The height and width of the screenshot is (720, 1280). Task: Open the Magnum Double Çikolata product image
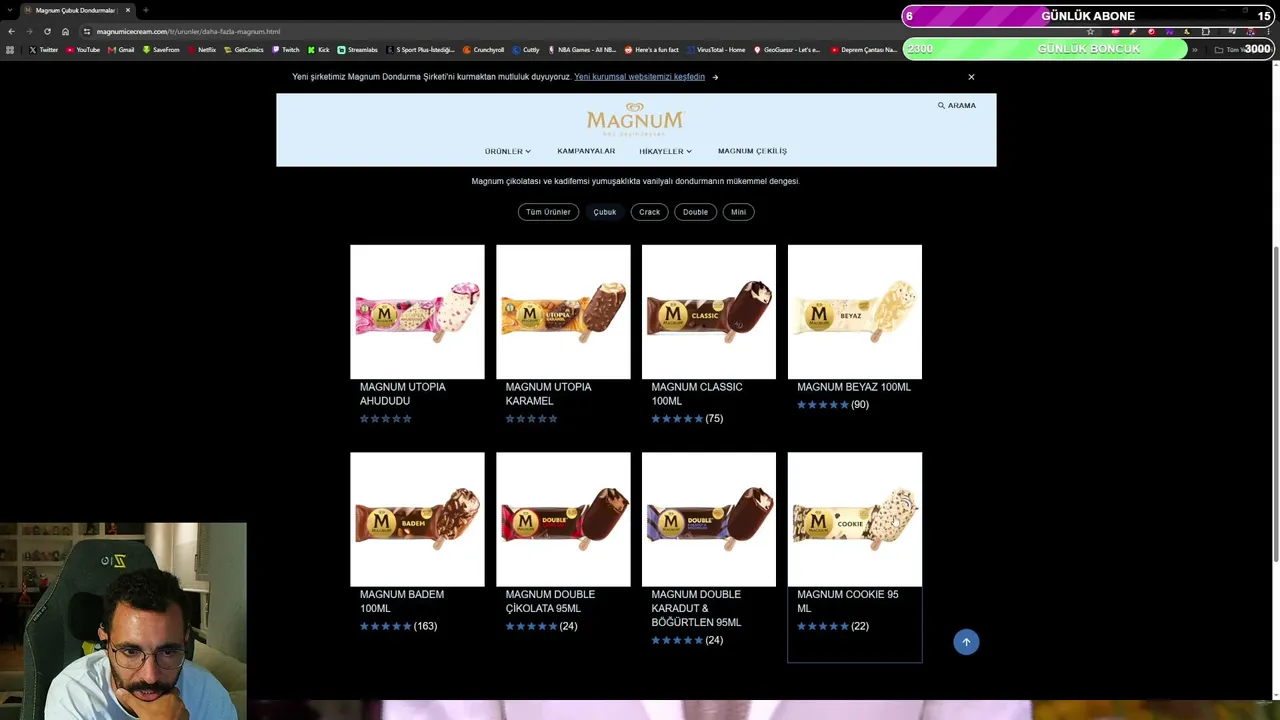coord(563,519)
